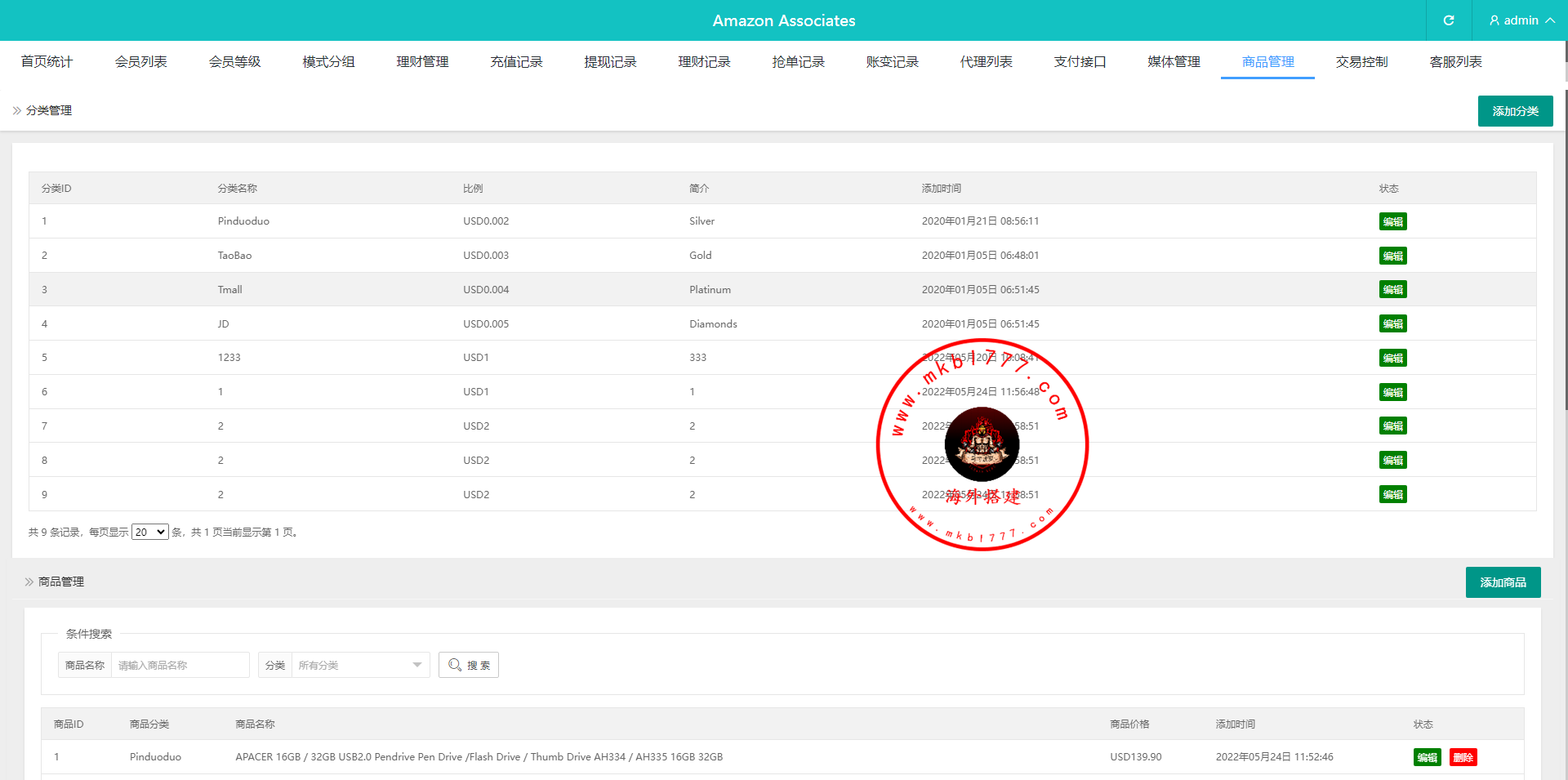This screenshot has width=1568, height=780.
Task: Edit category ID 8 row
Action: point(1392,460)
